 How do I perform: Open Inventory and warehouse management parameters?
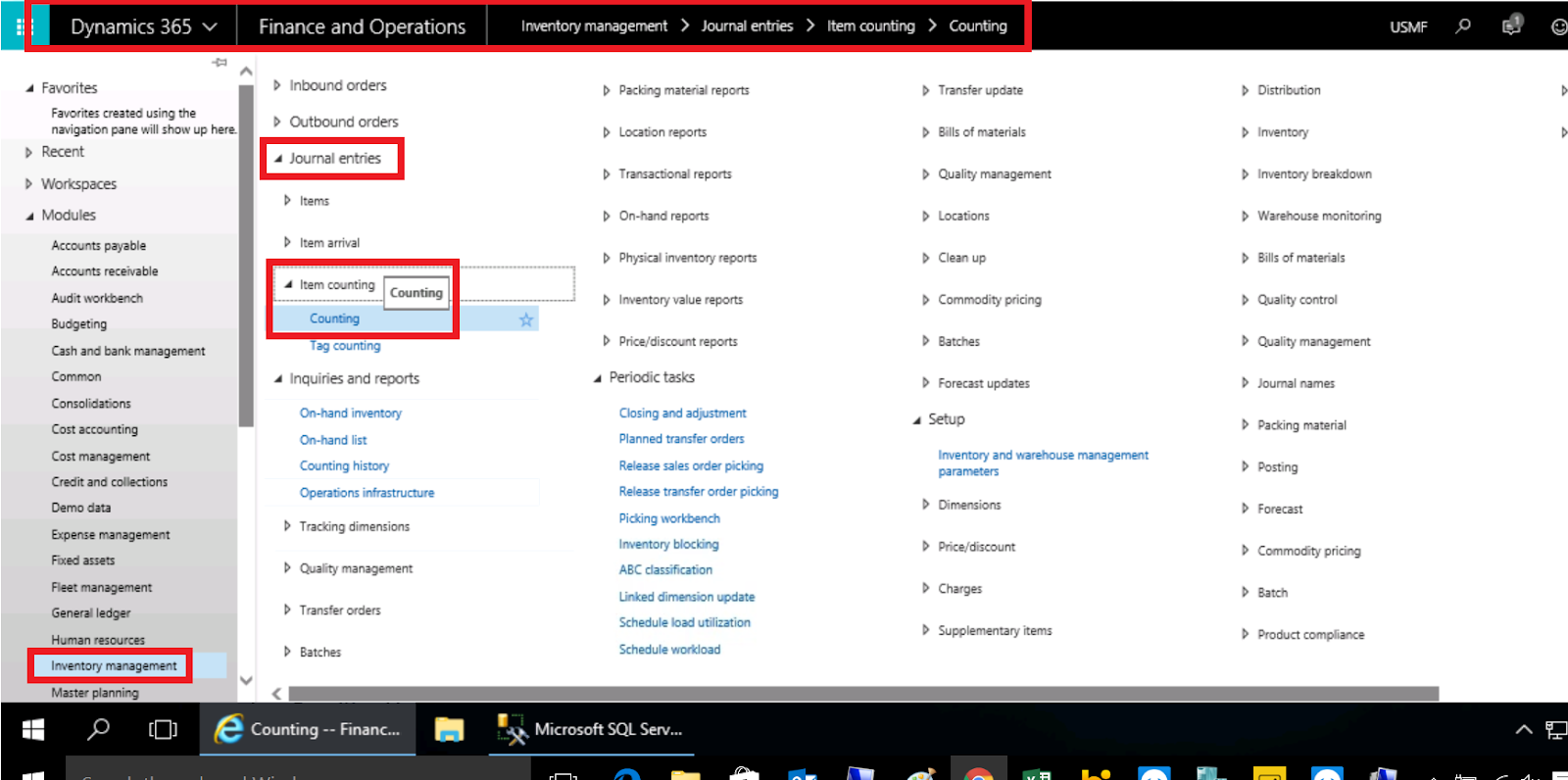(1043, 463)
